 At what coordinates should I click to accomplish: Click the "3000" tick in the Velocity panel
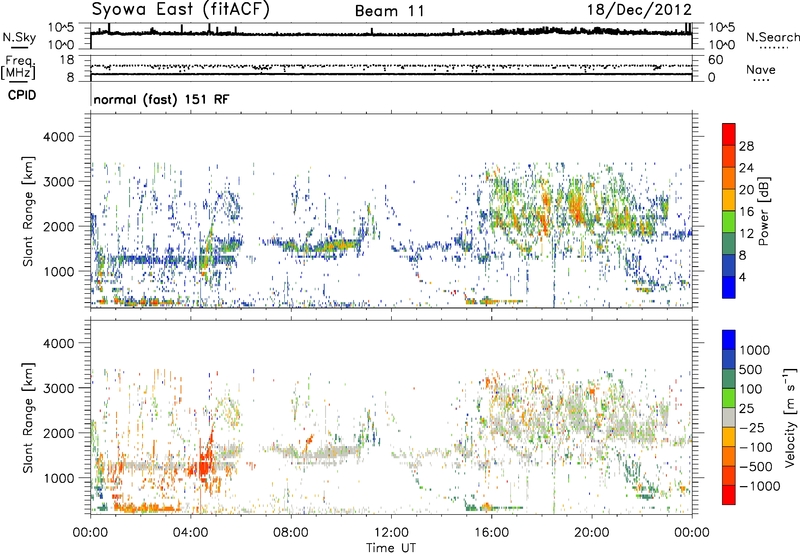58,388
